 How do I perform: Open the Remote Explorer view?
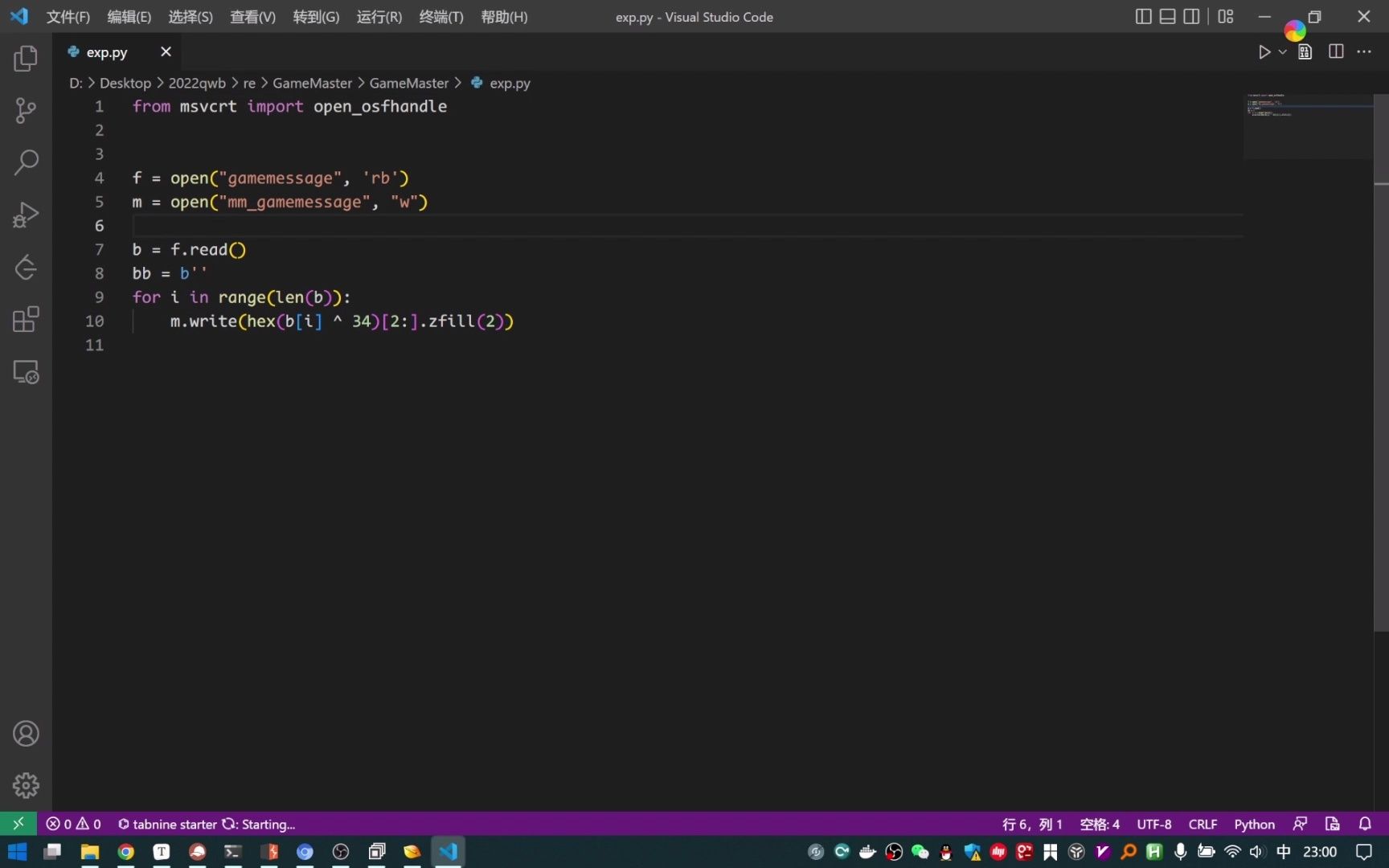coord(26,371)
